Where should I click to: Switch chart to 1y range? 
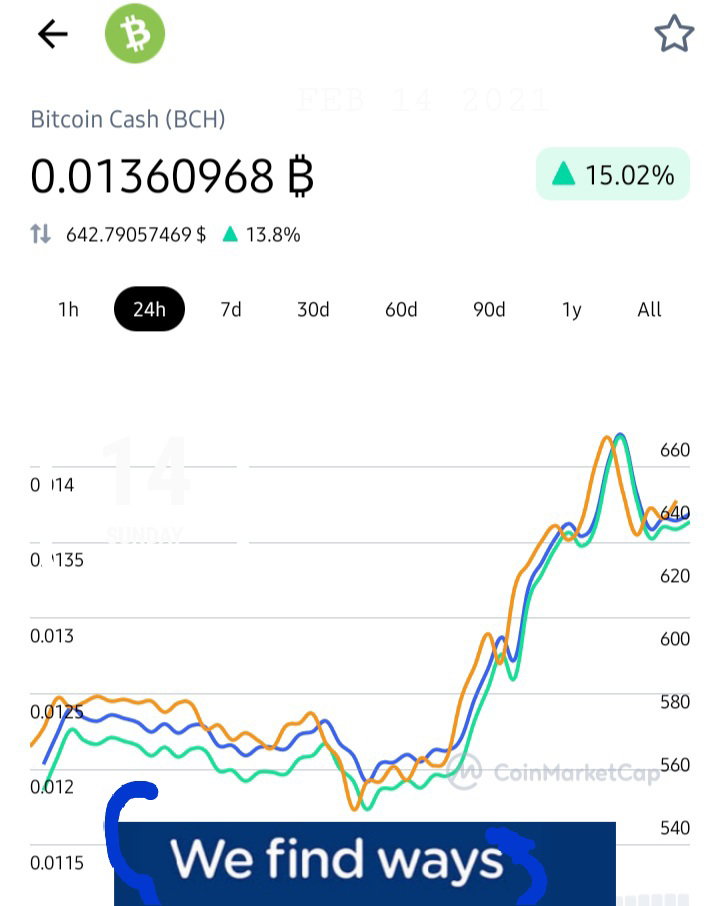[x=571, y=310]
